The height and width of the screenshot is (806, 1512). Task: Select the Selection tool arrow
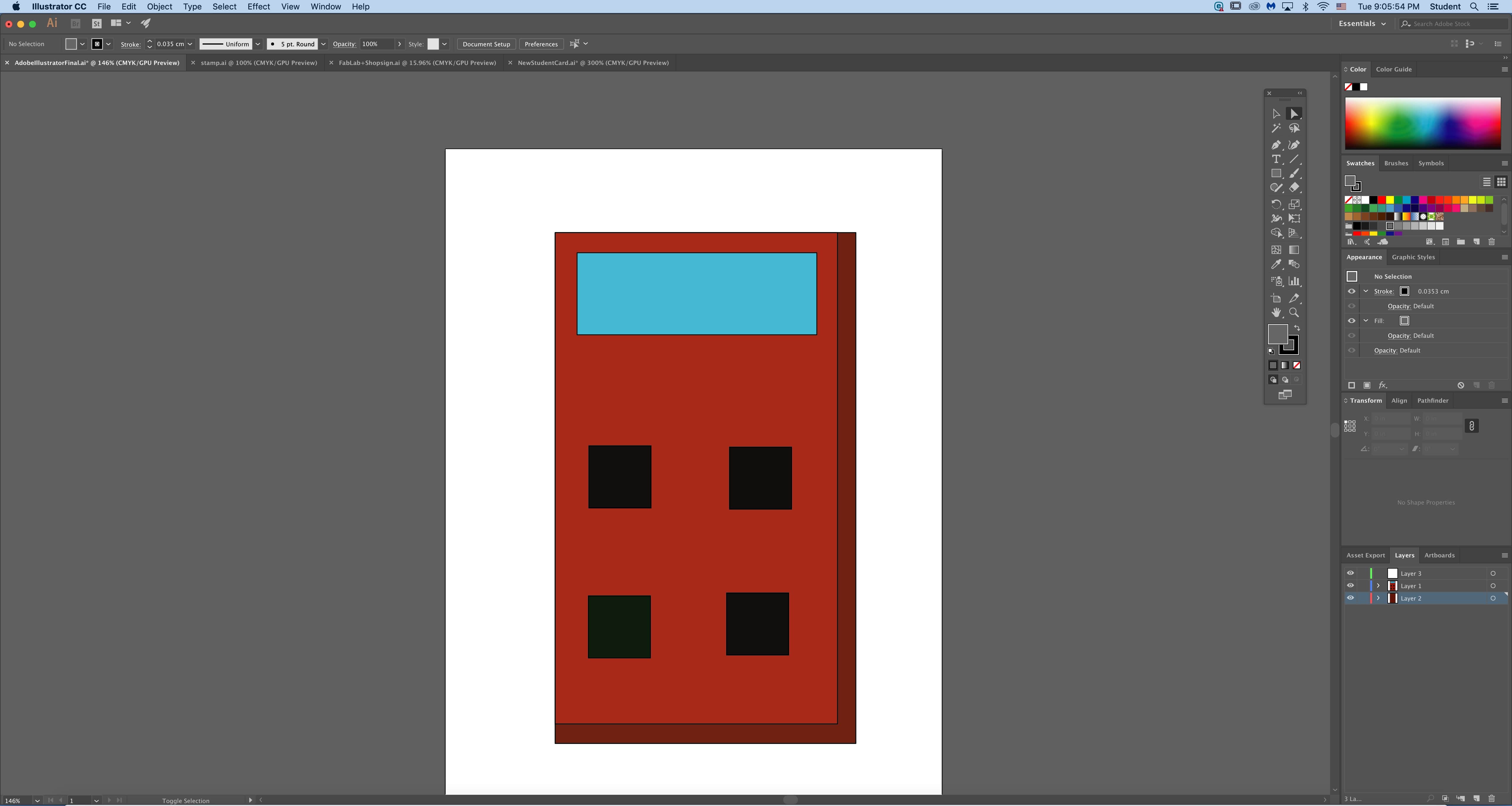(1276, 114)
